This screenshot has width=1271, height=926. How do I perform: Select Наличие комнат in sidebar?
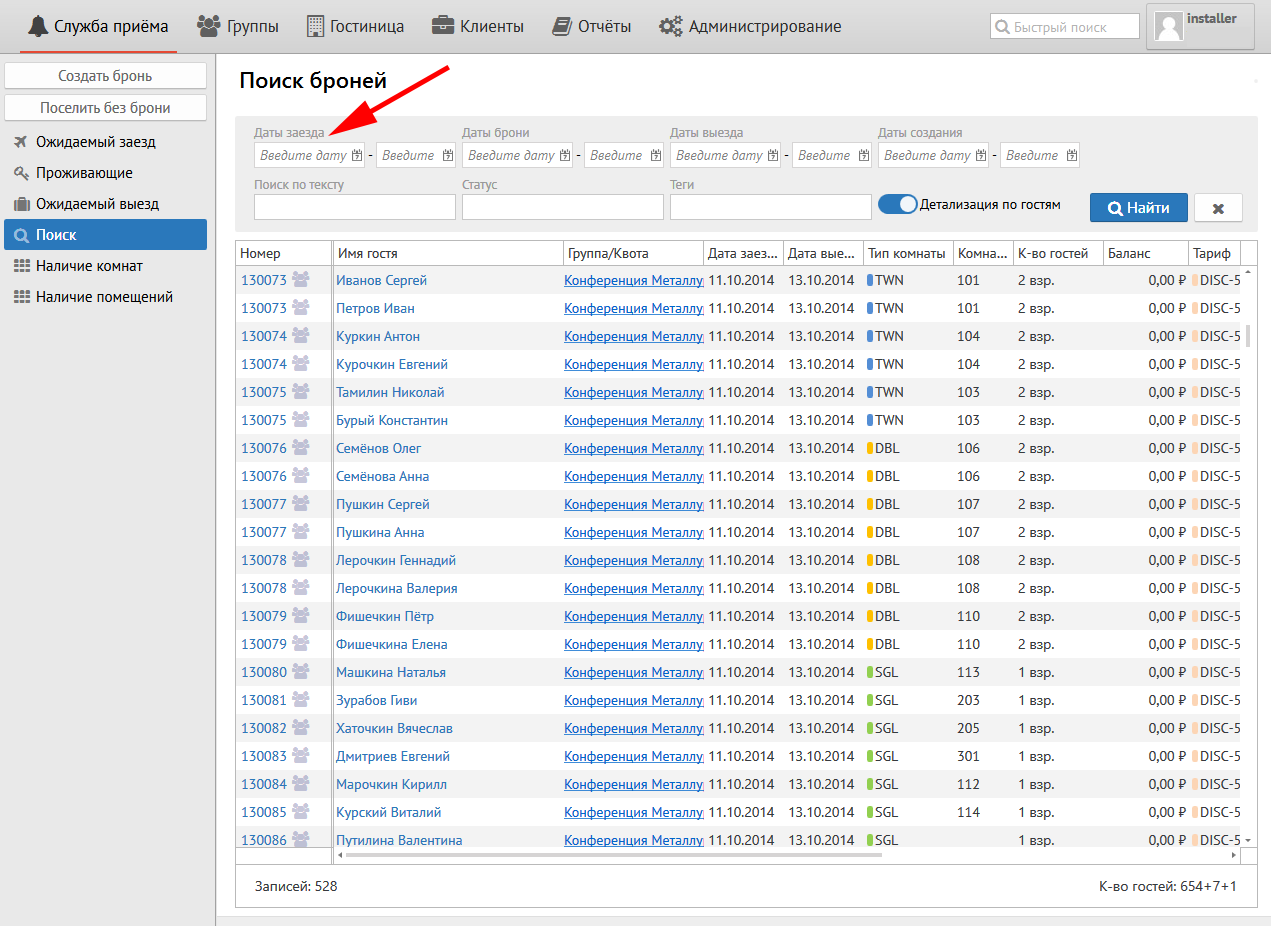(89, 266)
